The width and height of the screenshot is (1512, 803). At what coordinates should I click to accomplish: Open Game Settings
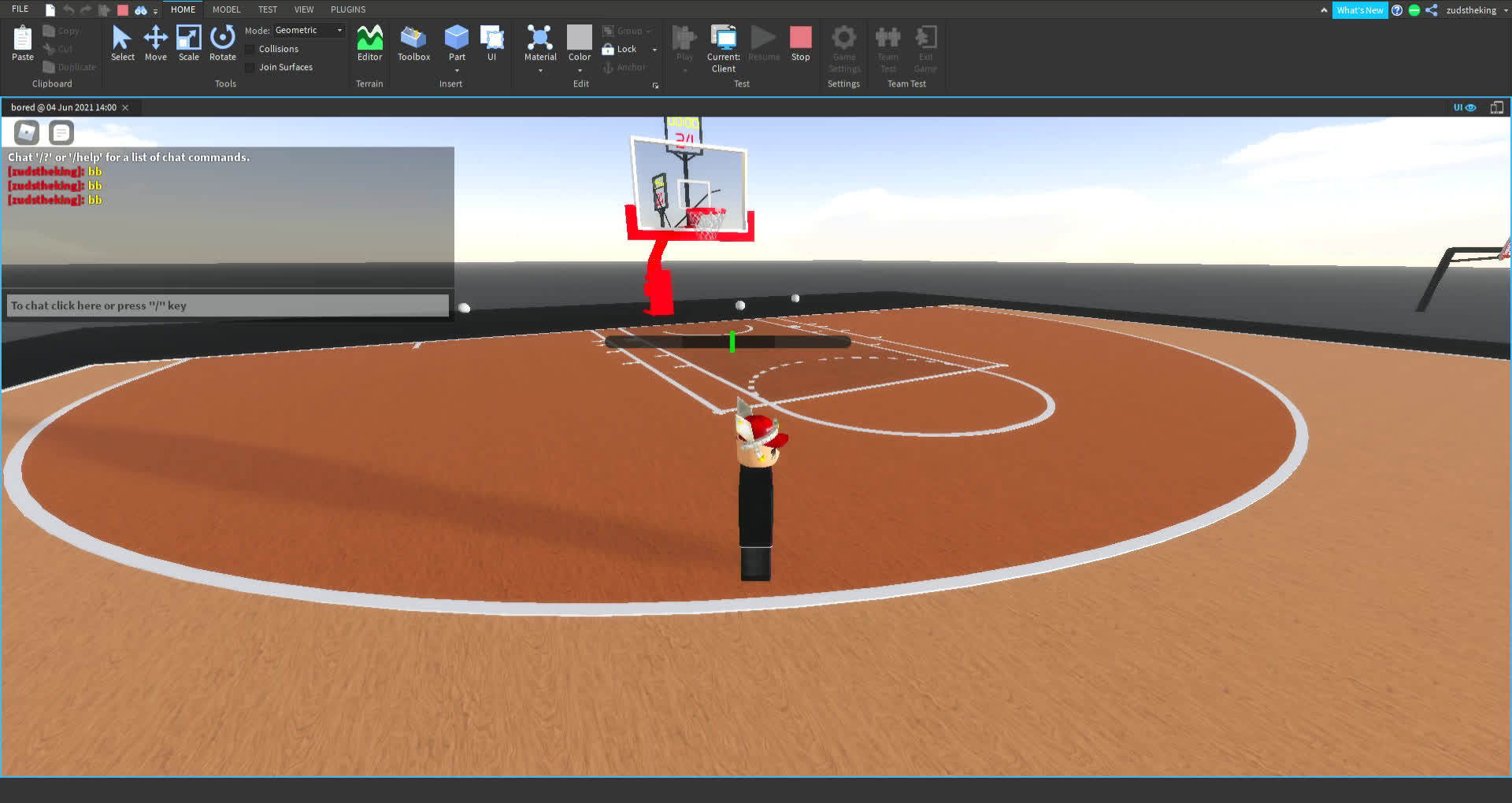coord(843,47)
